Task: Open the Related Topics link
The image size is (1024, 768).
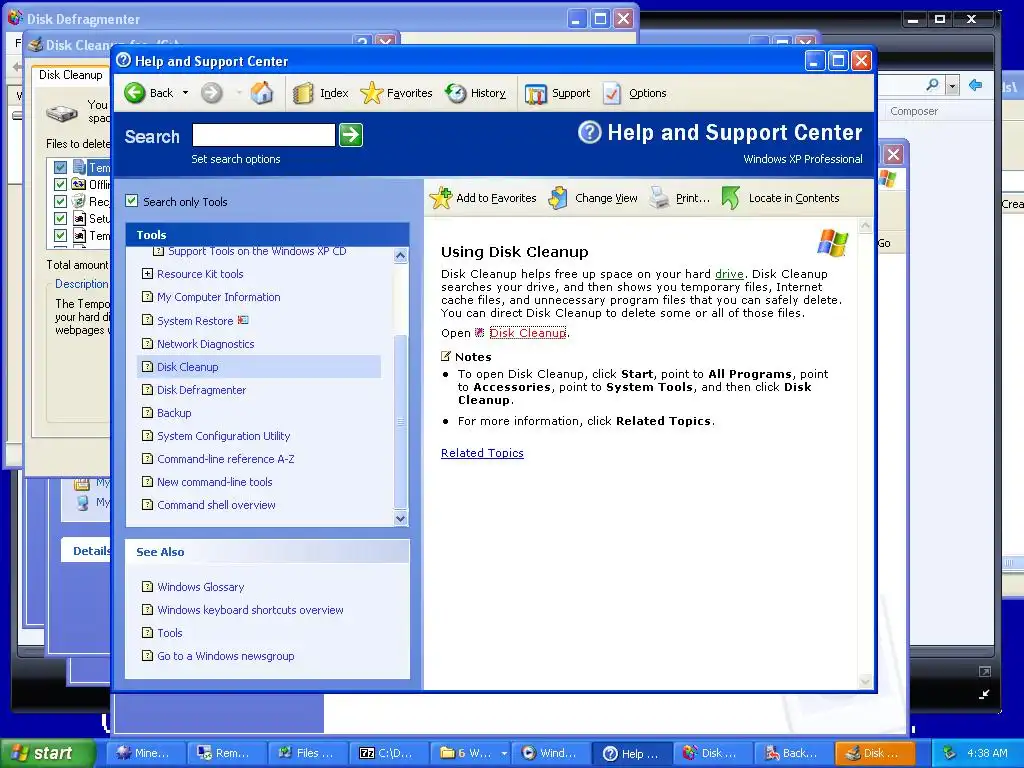Action: click(482, 453)
